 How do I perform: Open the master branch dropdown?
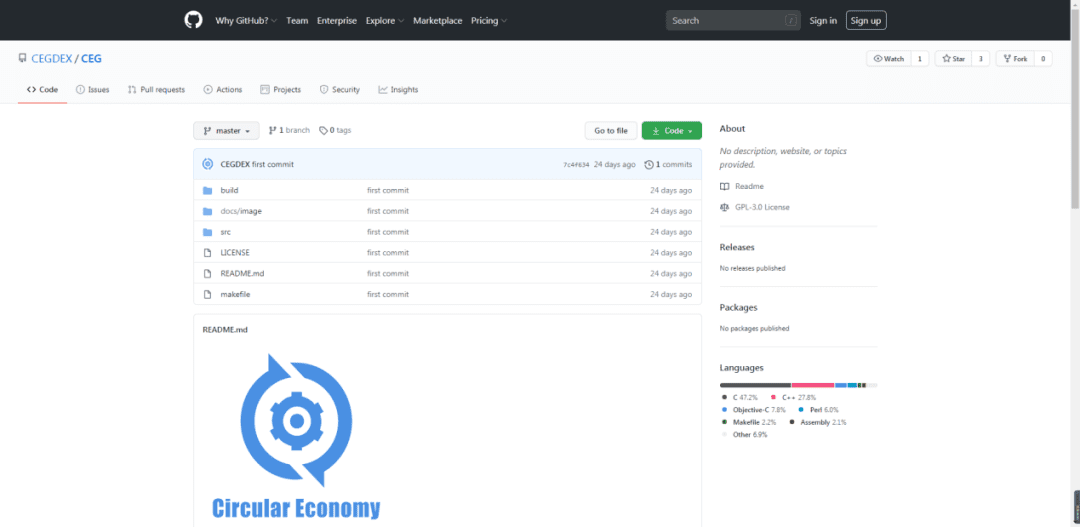tap(227, 130)
